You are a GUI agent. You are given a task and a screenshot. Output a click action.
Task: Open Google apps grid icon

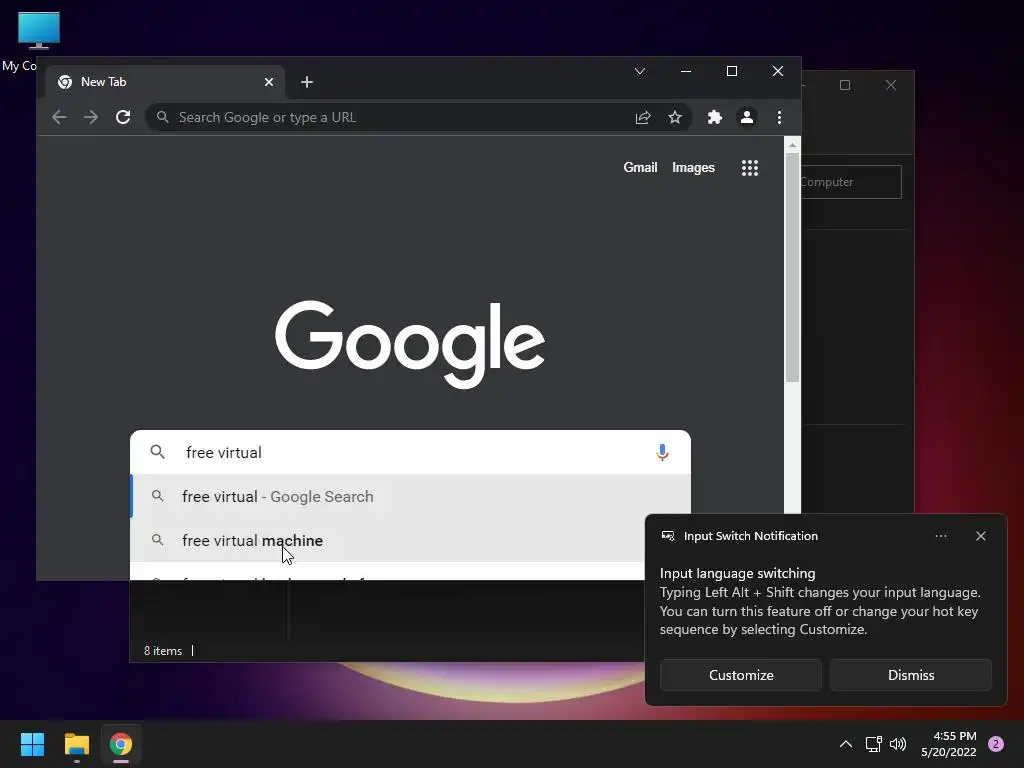750,168
